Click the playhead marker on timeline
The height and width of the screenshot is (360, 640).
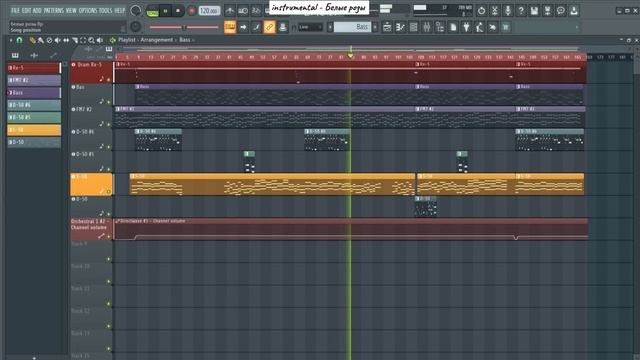coord(351,55)
